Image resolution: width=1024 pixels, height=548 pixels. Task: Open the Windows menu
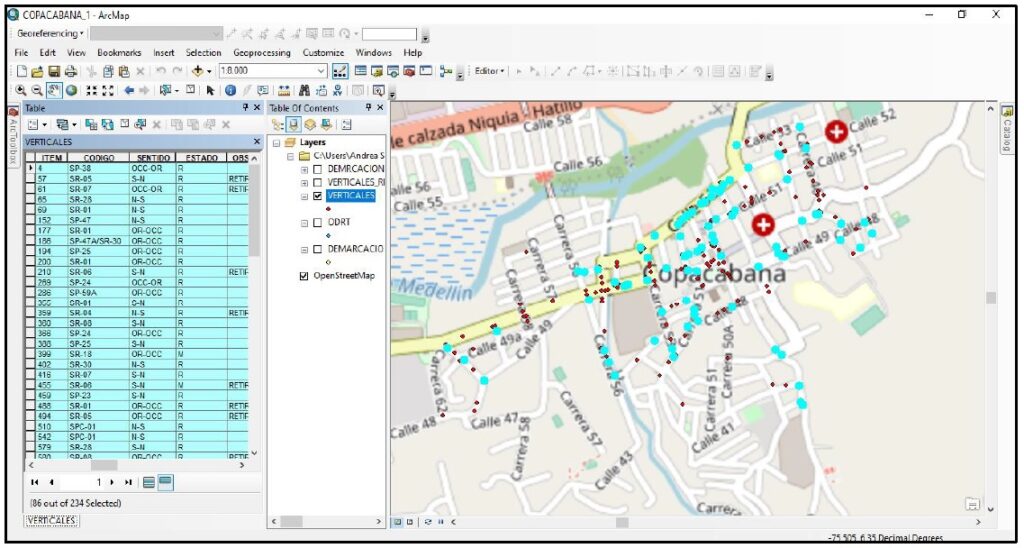(x=373, y=53)
